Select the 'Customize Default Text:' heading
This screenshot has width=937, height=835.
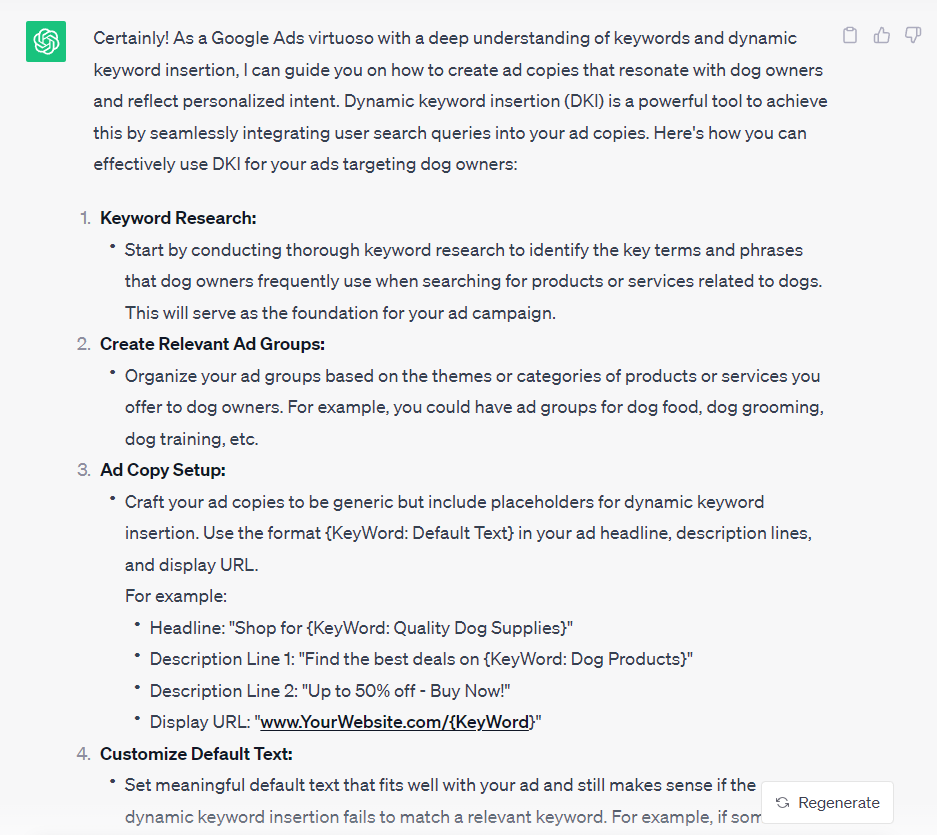[x=198, y=753]
